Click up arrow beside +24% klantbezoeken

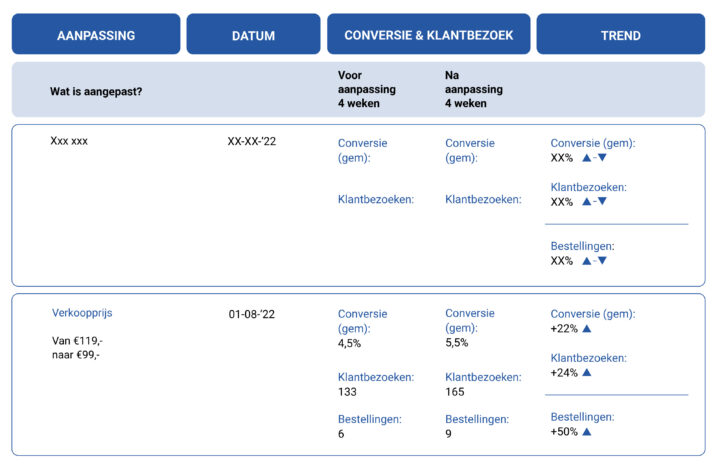pos(587,373)
